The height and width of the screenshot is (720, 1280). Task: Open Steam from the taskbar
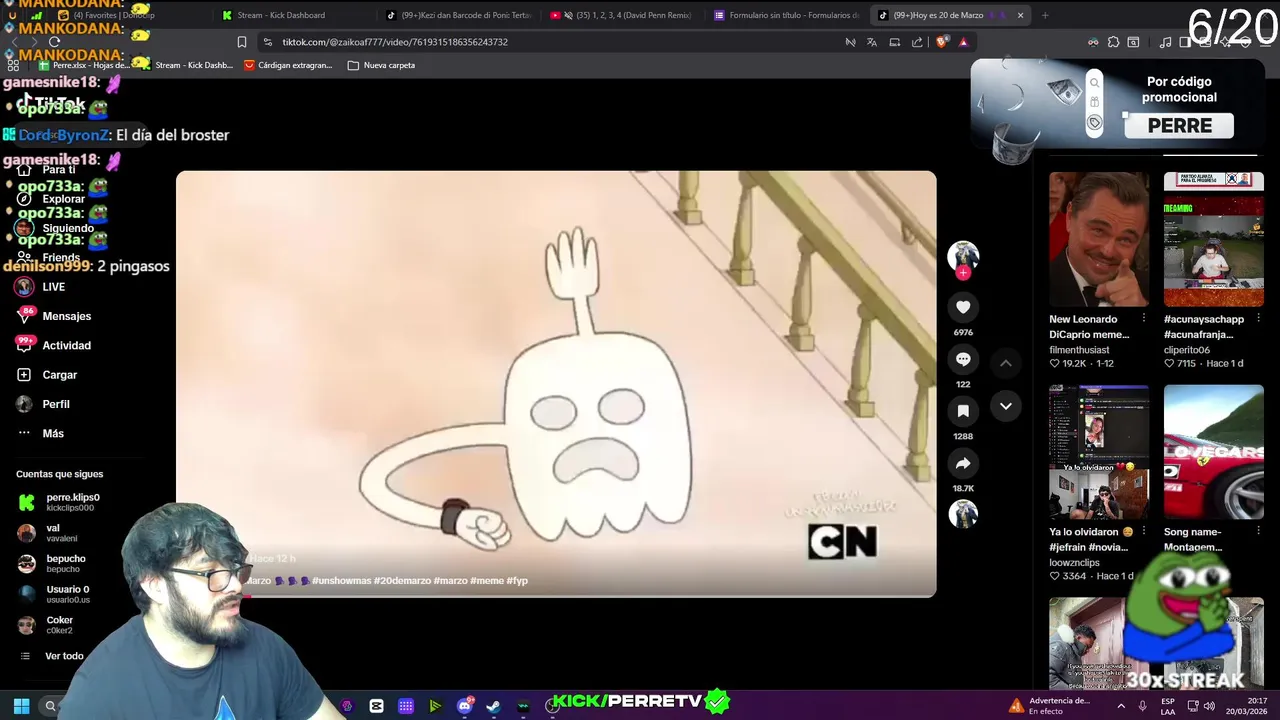493,706
